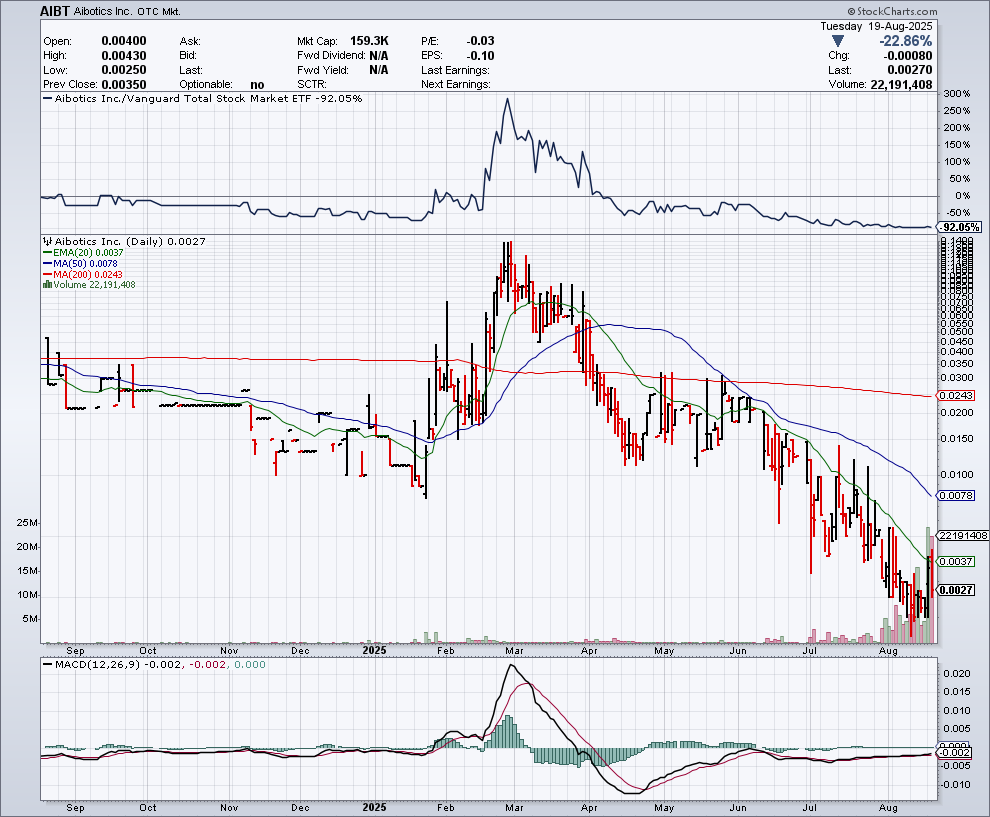This screenshot has height=817, width=990.
Task: Click the Fwd Yield N/A value
Action: [x=379, y=70]
